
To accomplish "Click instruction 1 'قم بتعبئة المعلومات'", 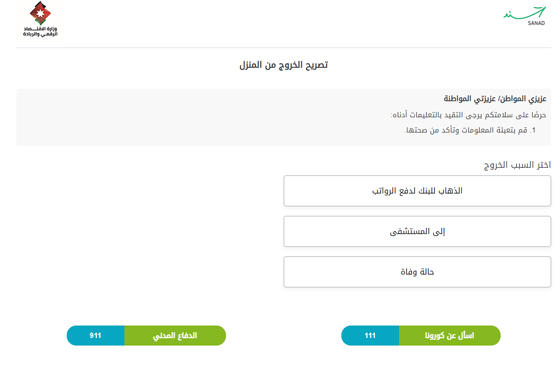I will click(x=471, y=130).
